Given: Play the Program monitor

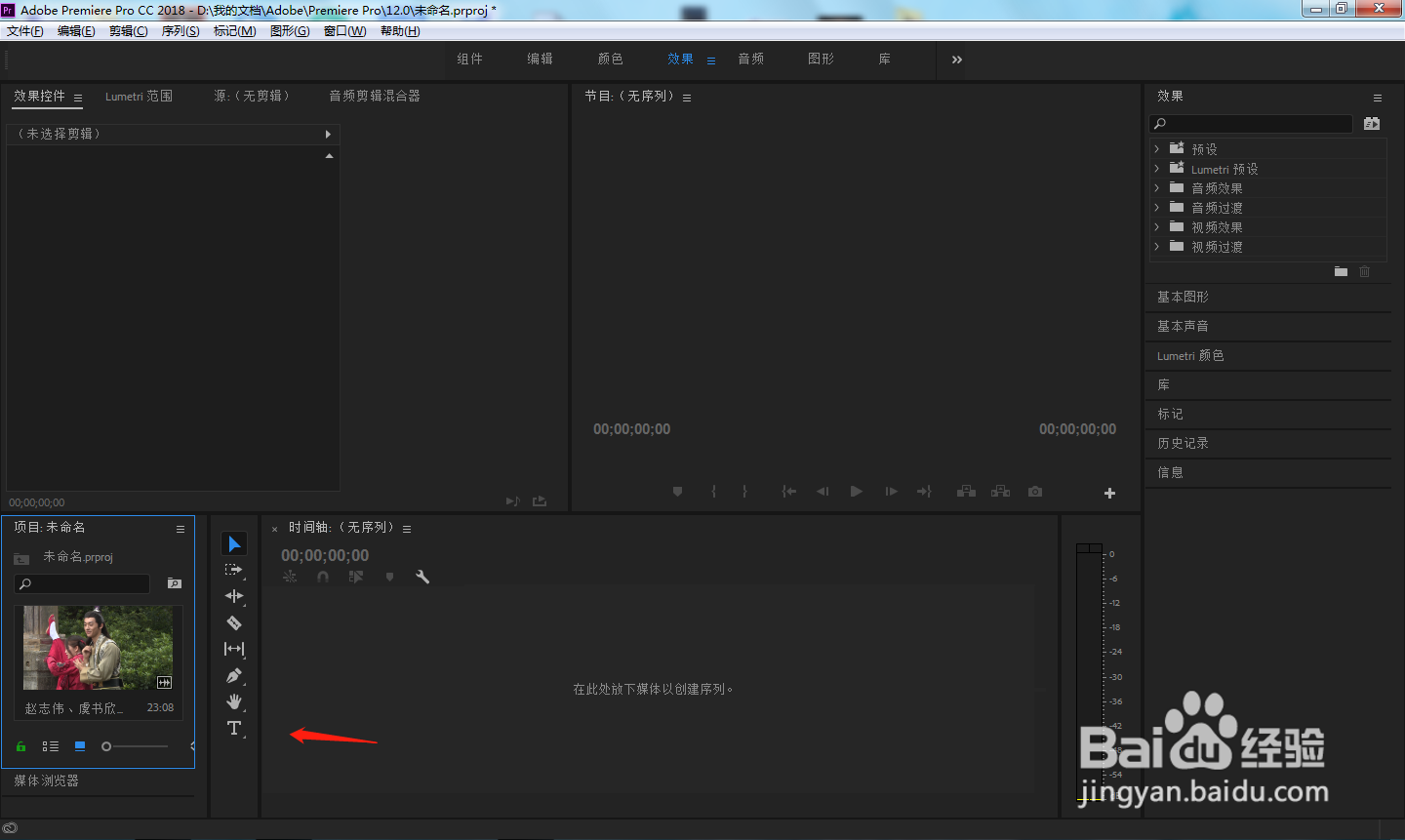Looking at the screenshot, I should (856, 492).
